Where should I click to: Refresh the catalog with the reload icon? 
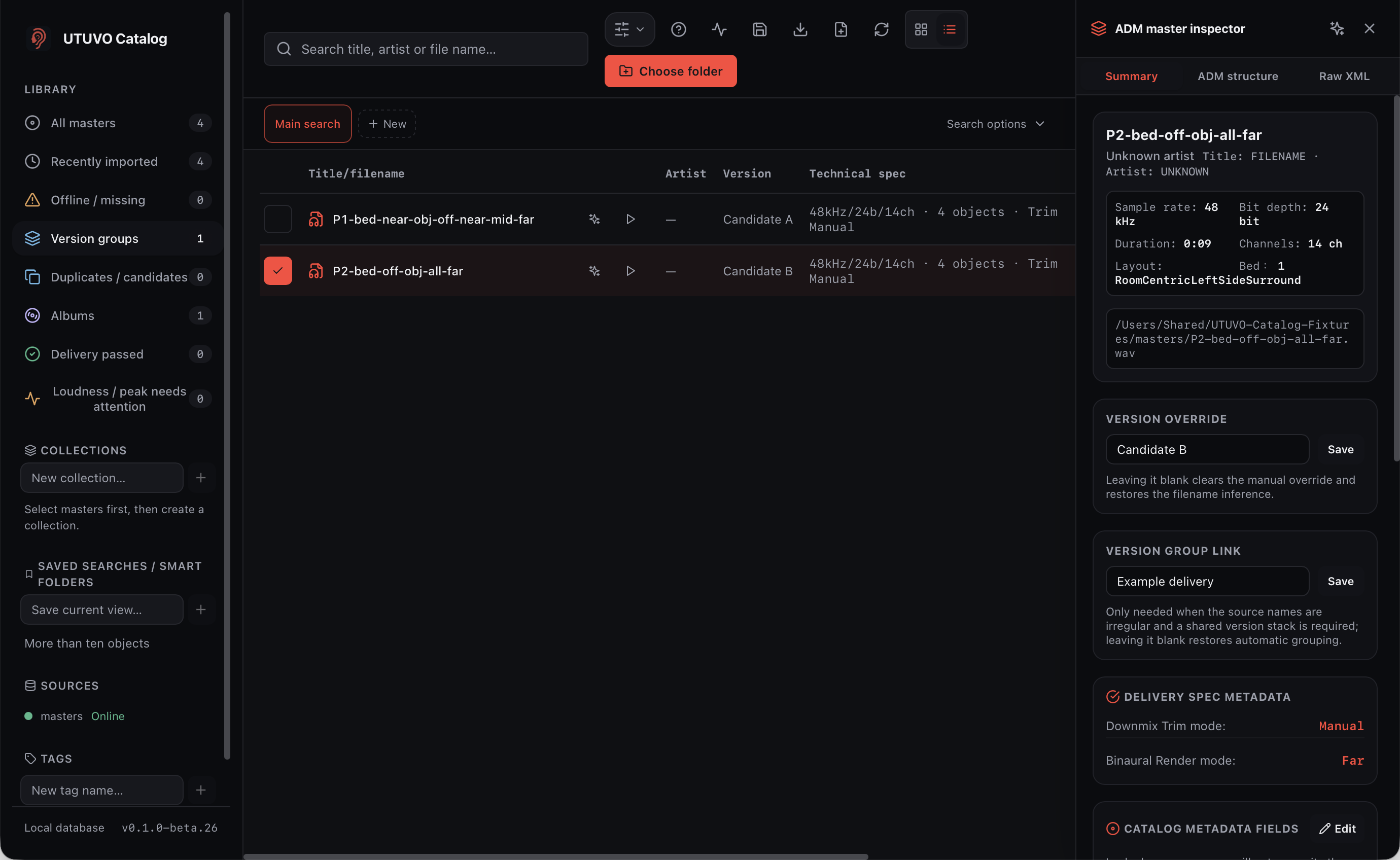click(881, 29)
